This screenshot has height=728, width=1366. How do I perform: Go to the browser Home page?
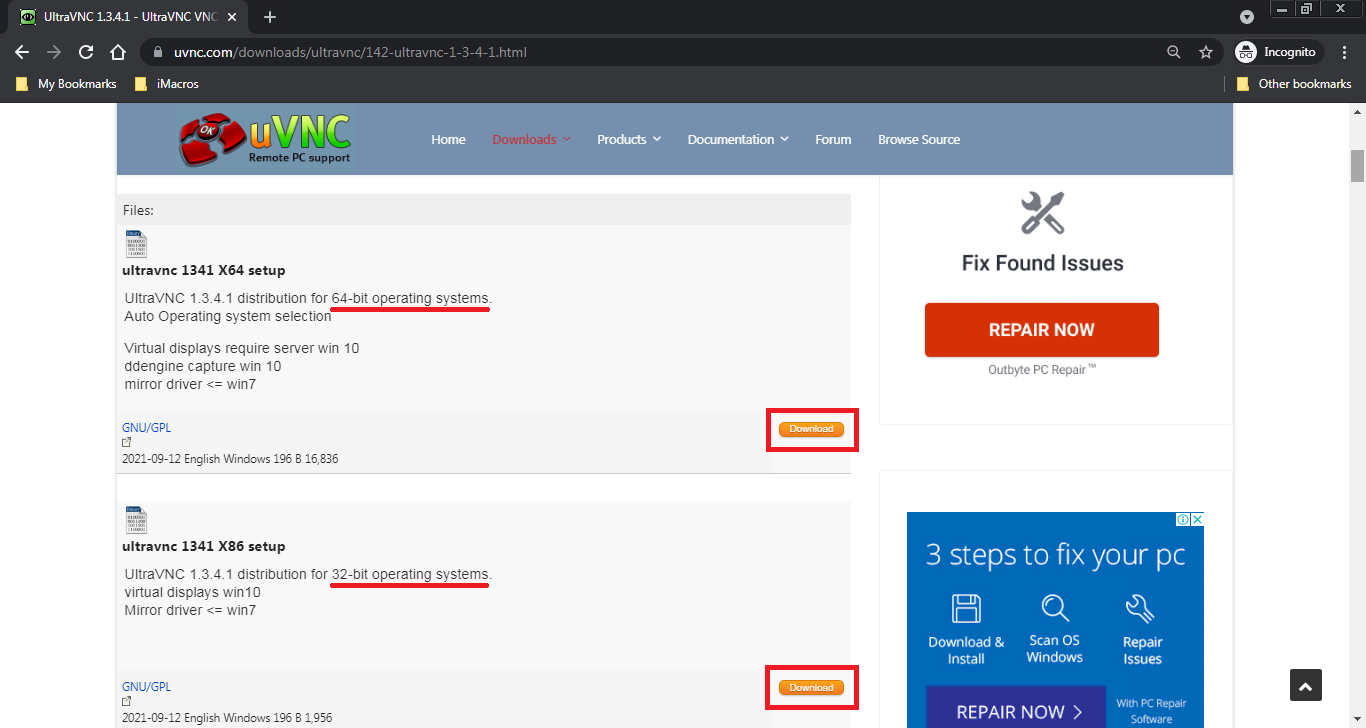(118, 52)
